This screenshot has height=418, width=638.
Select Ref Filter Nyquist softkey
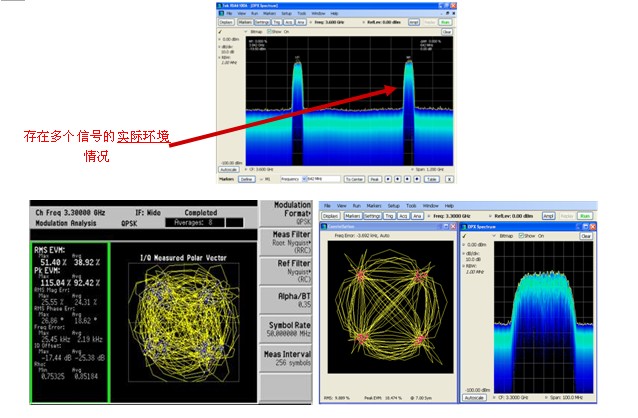tap(286, 271)
